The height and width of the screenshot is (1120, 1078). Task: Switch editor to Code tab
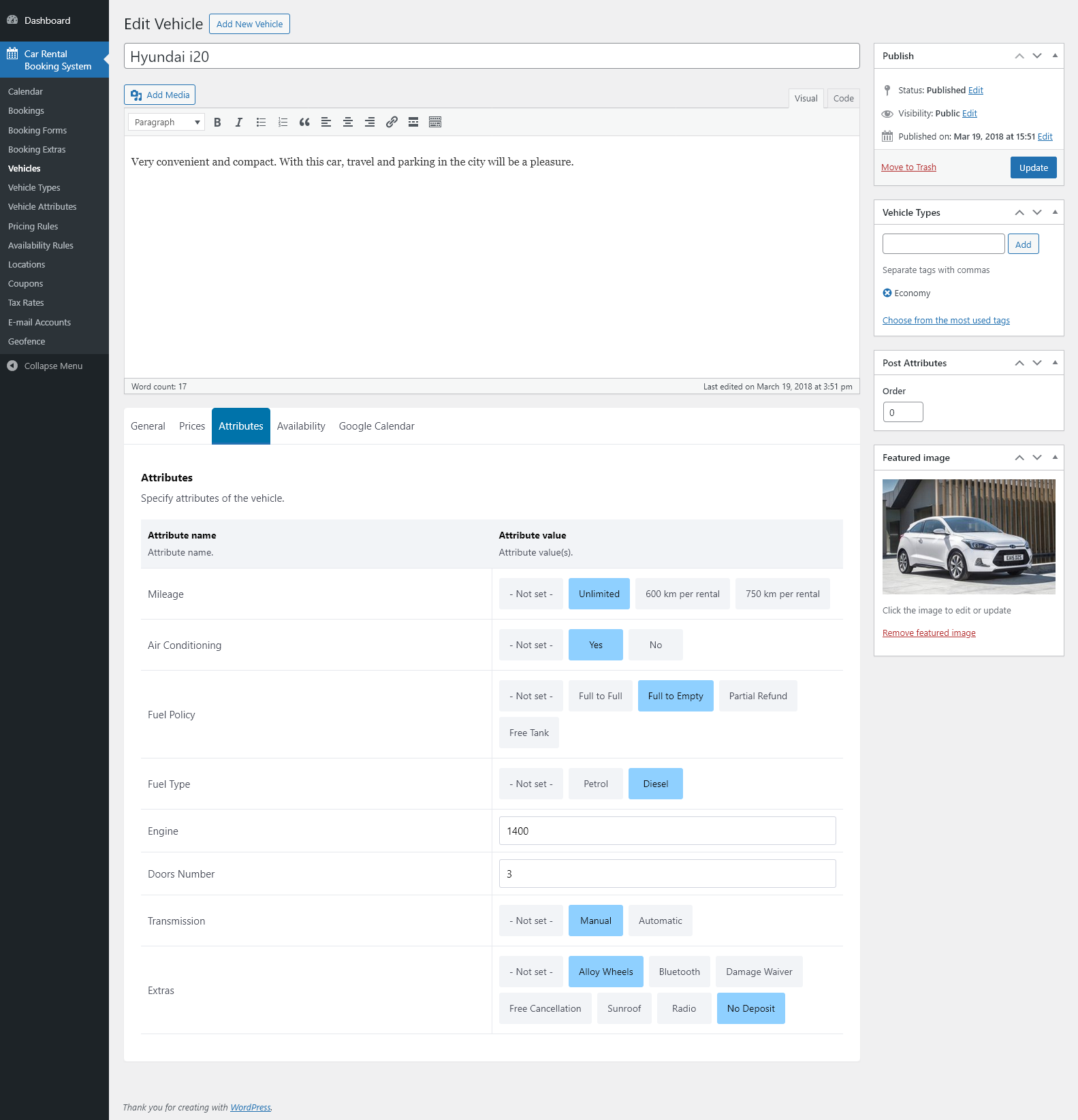click(844, 99)
